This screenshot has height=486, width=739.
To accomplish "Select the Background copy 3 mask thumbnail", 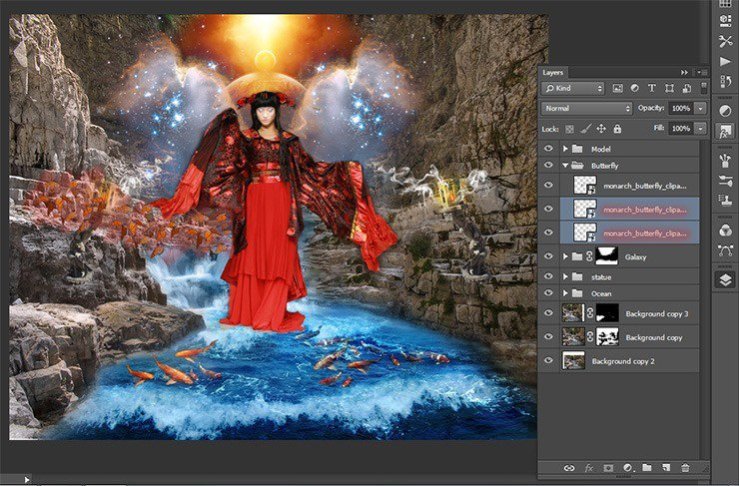I will (608, 313).
